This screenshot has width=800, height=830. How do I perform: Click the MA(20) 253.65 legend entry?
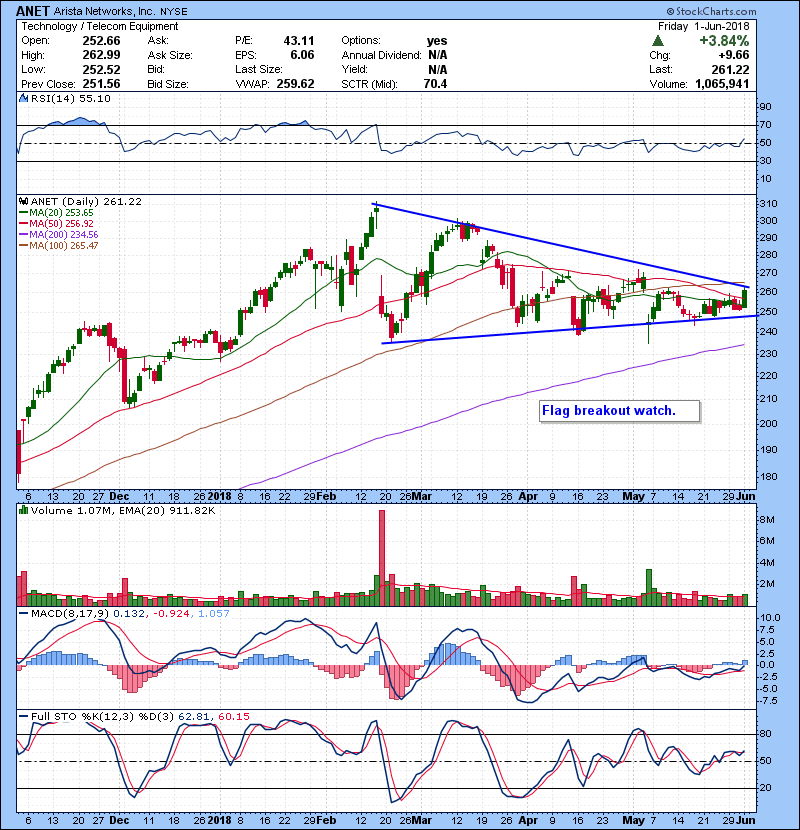click(x=56, y=213)
